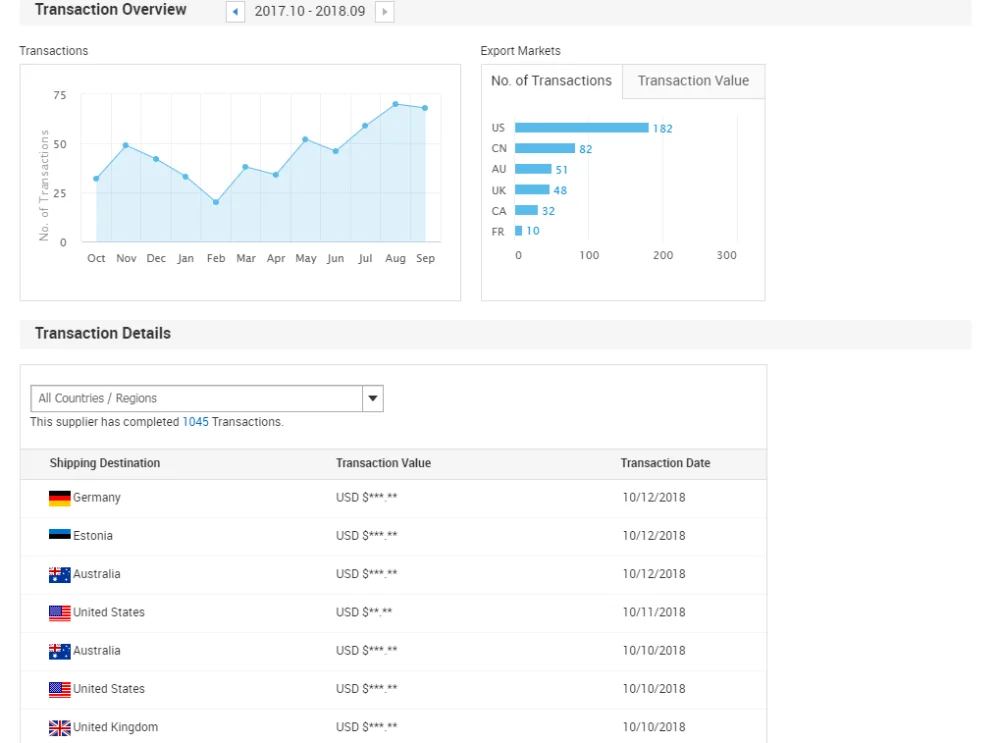
Task: Switch to the Transaction Value tab
Action: point(693,81)
